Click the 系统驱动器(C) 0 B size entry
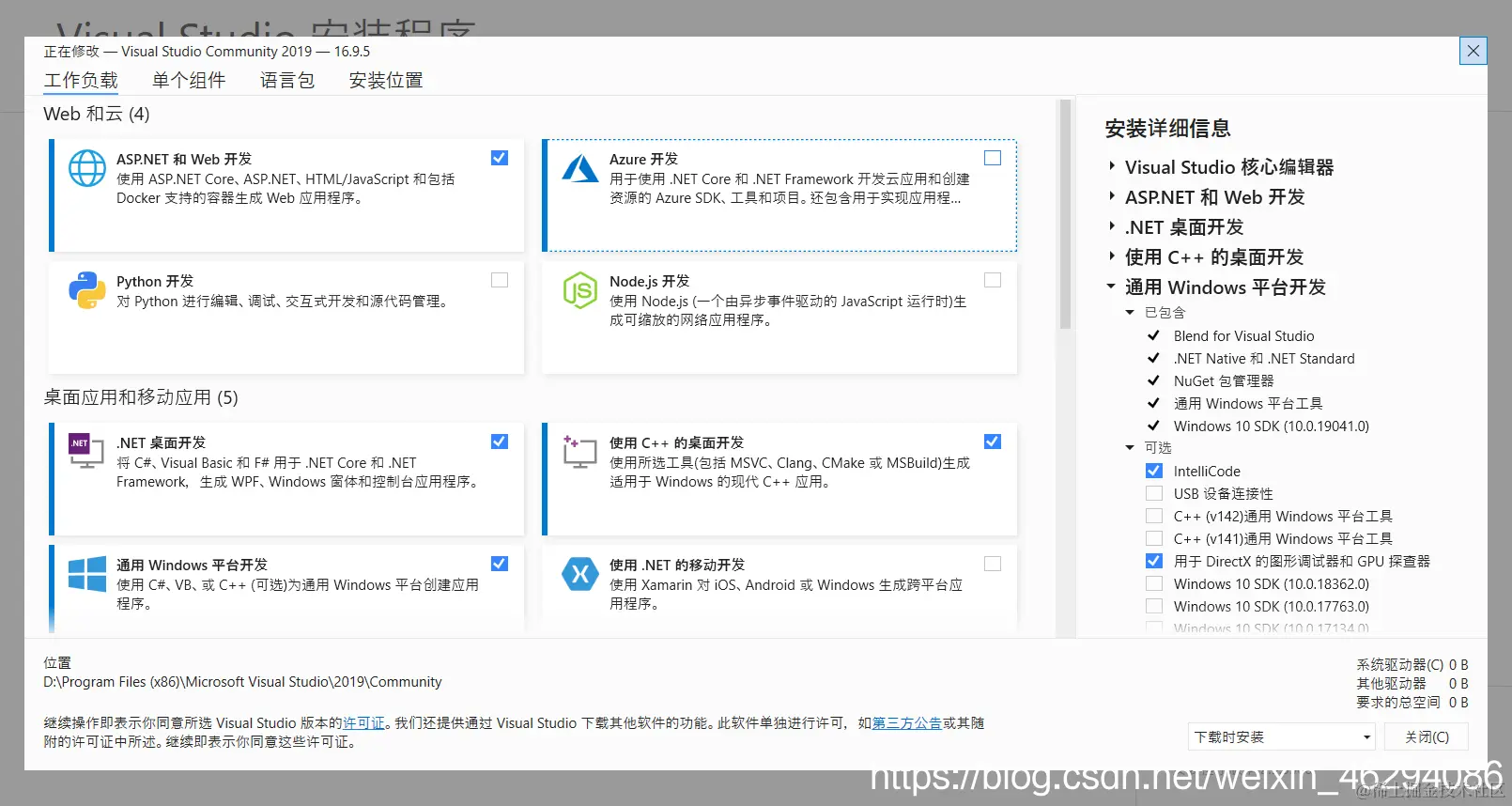This screenshot has height=806, width=1512. (x=1412, y=664)
